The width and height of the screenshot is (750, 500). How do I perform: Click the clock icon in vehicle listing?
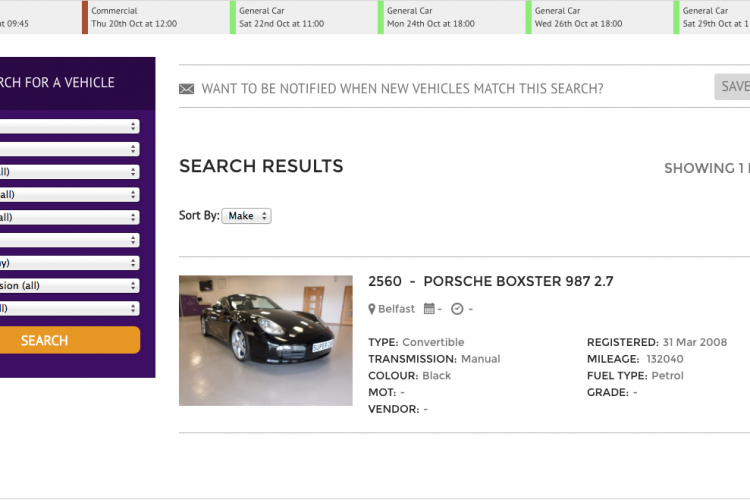click(457, 309)
